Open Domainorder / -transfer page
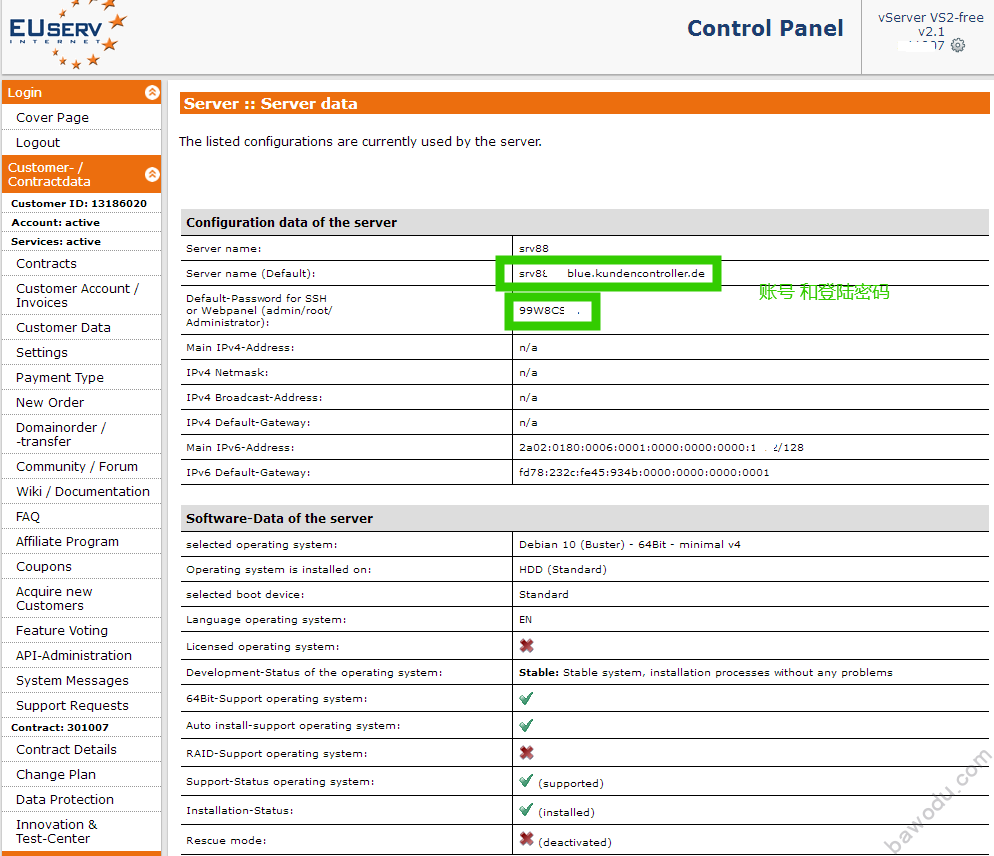The width and height of the screenshot is (994, 856). coord(61,434)
